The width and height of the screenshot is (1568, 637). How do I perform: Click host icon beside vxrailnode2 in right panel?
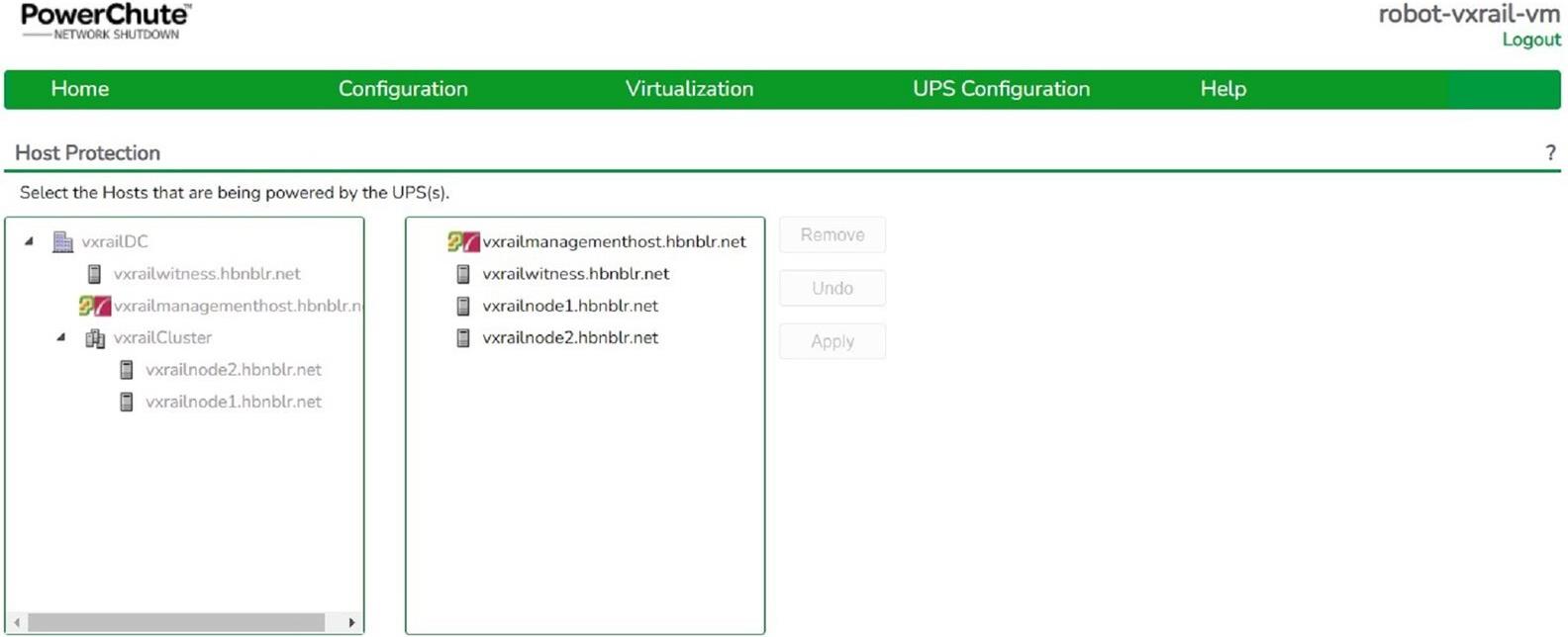463,338
